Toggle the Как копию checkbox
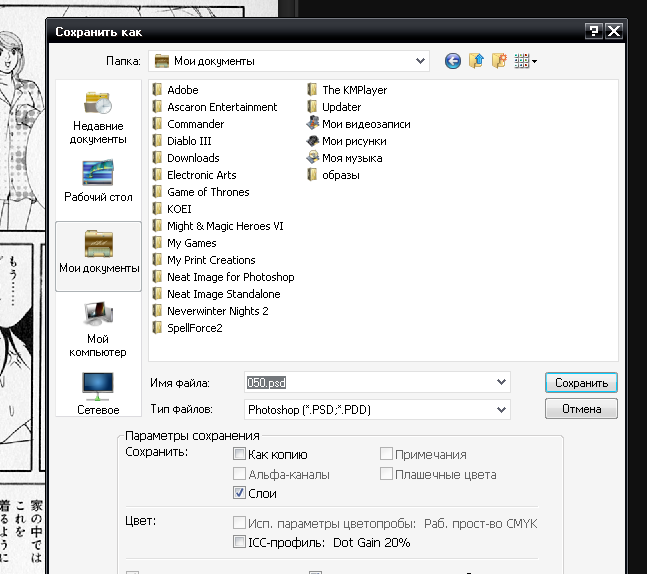 click(239, 454)
